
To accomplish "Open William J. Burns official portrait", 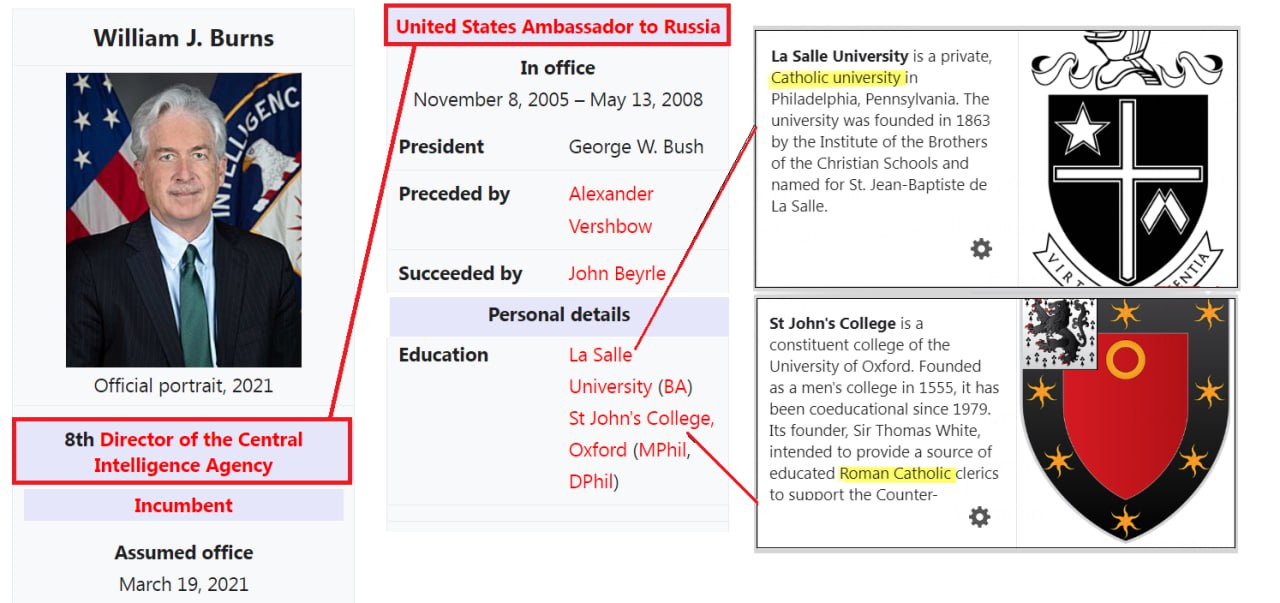I will pyautogui.click(x=184, y=220).
